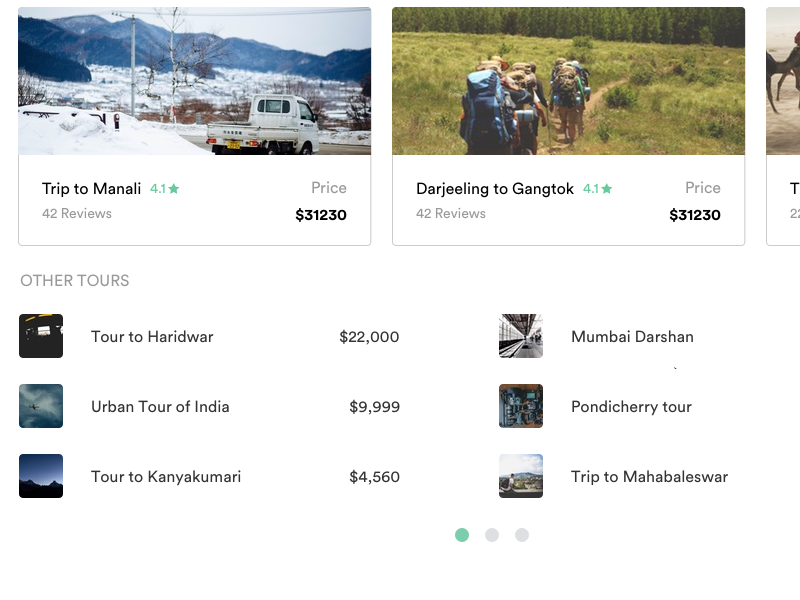Click the $22,000 price for Tour to Haridwar

coord(369,337)
